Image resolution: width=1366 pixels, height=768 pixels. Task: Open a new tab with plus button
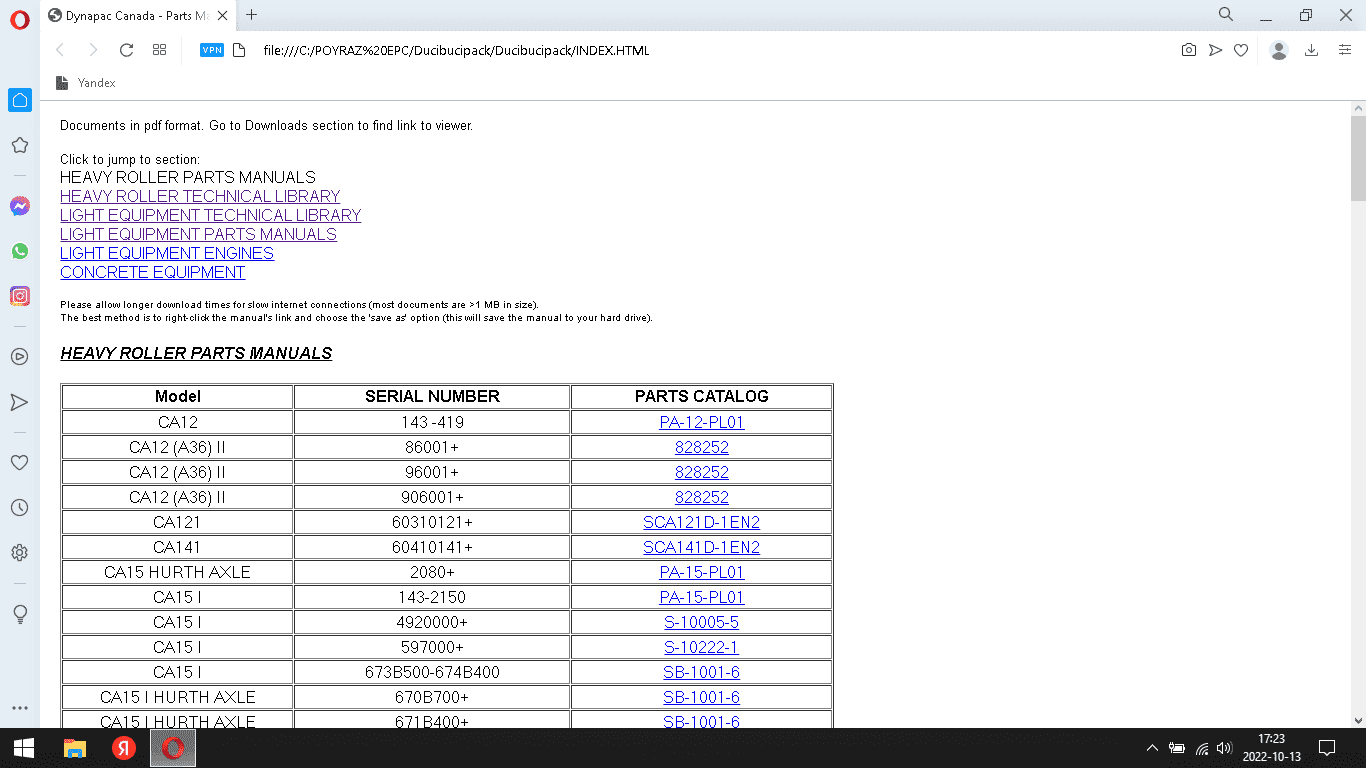tap(251, 15)
